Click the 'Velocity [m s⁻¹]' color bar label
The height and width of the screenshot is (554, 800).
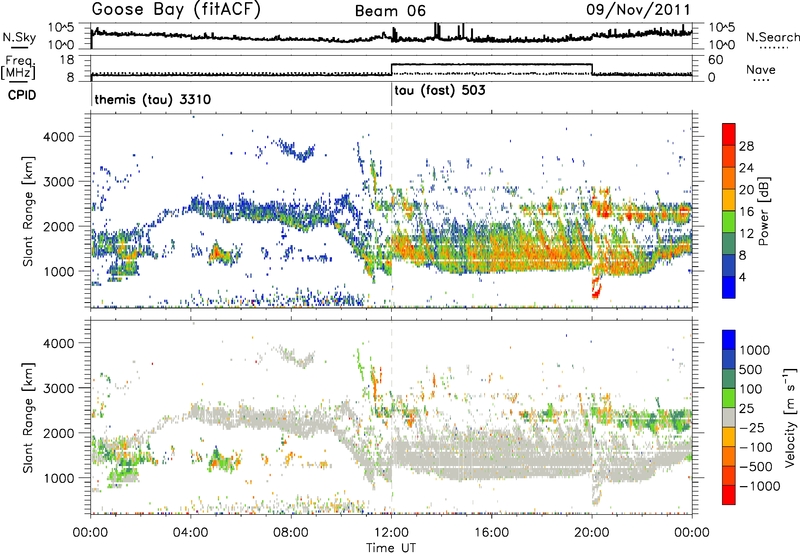click(790, 417)
